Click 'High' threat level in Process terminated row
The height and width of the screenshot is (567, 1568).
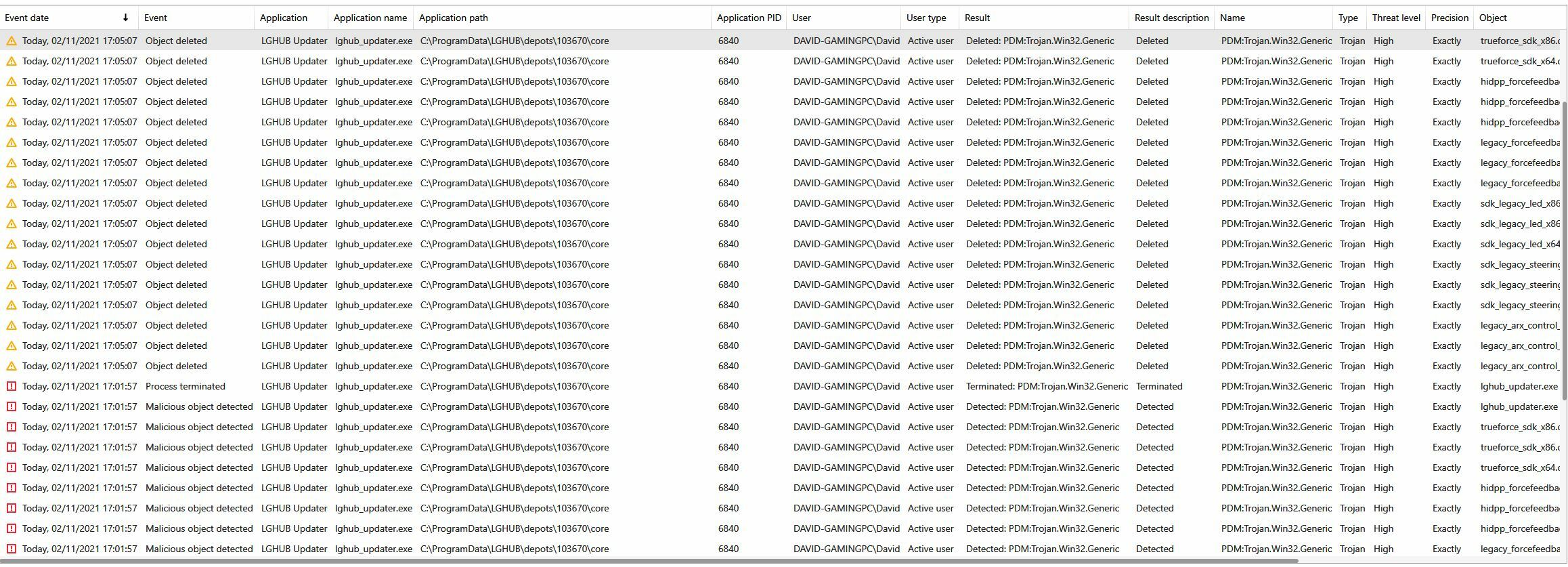1384,386
